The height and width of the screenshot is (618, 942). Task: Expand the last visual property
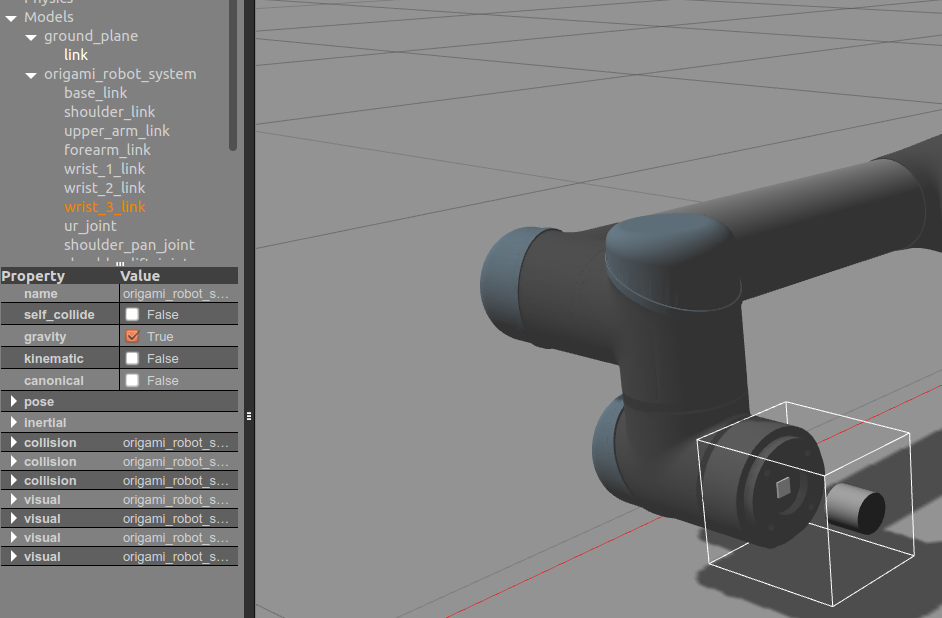pos(11,556)
